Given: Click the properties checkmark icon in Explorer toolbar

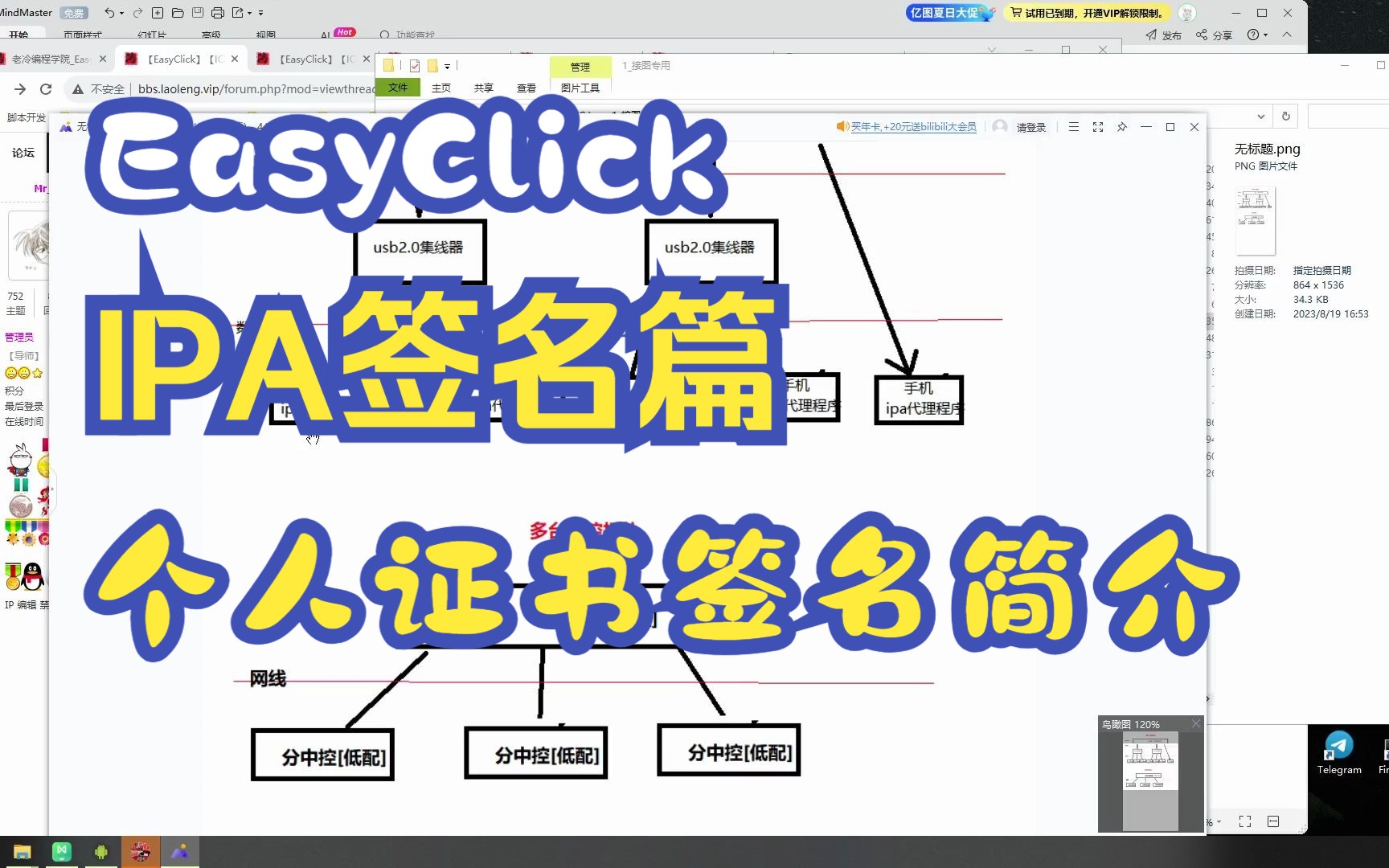Looking at the screenshot, I should point(415,66).
